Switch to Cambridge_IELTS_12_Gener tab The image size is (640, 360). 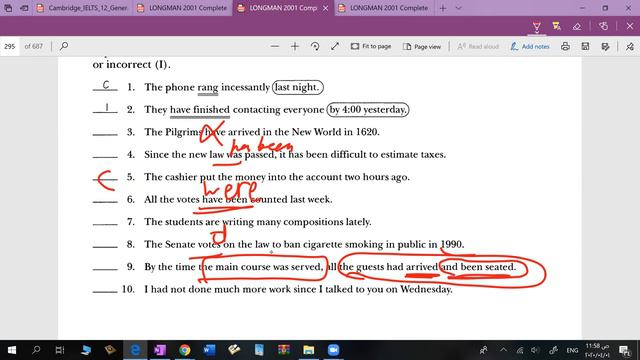click(x=82, y=8)
